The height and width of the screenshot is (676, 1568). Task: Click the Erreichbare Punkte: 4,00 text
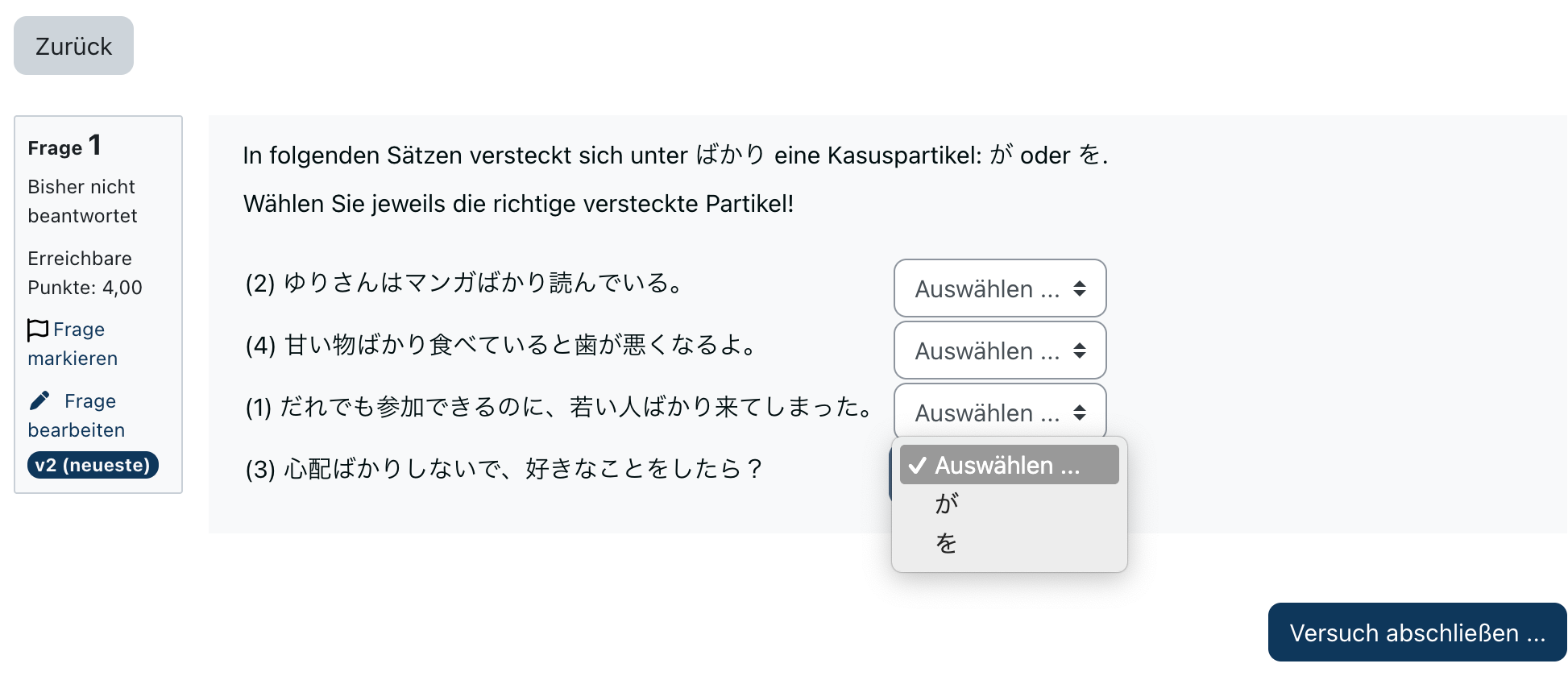coord(85,273)
